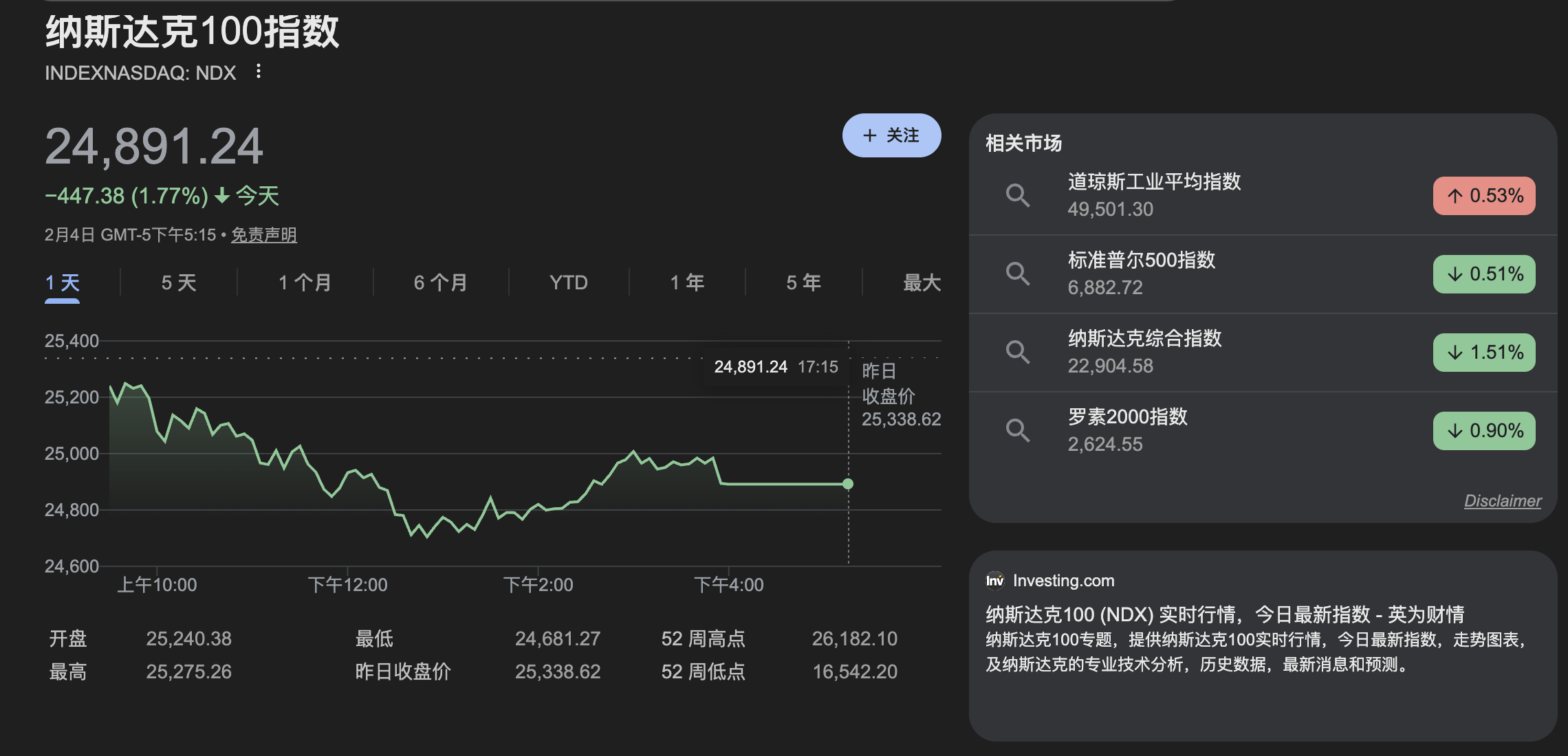Click the Investing.com favicon icon
The height and width of the screenshot is (756, 1568).
coord(995,581)
